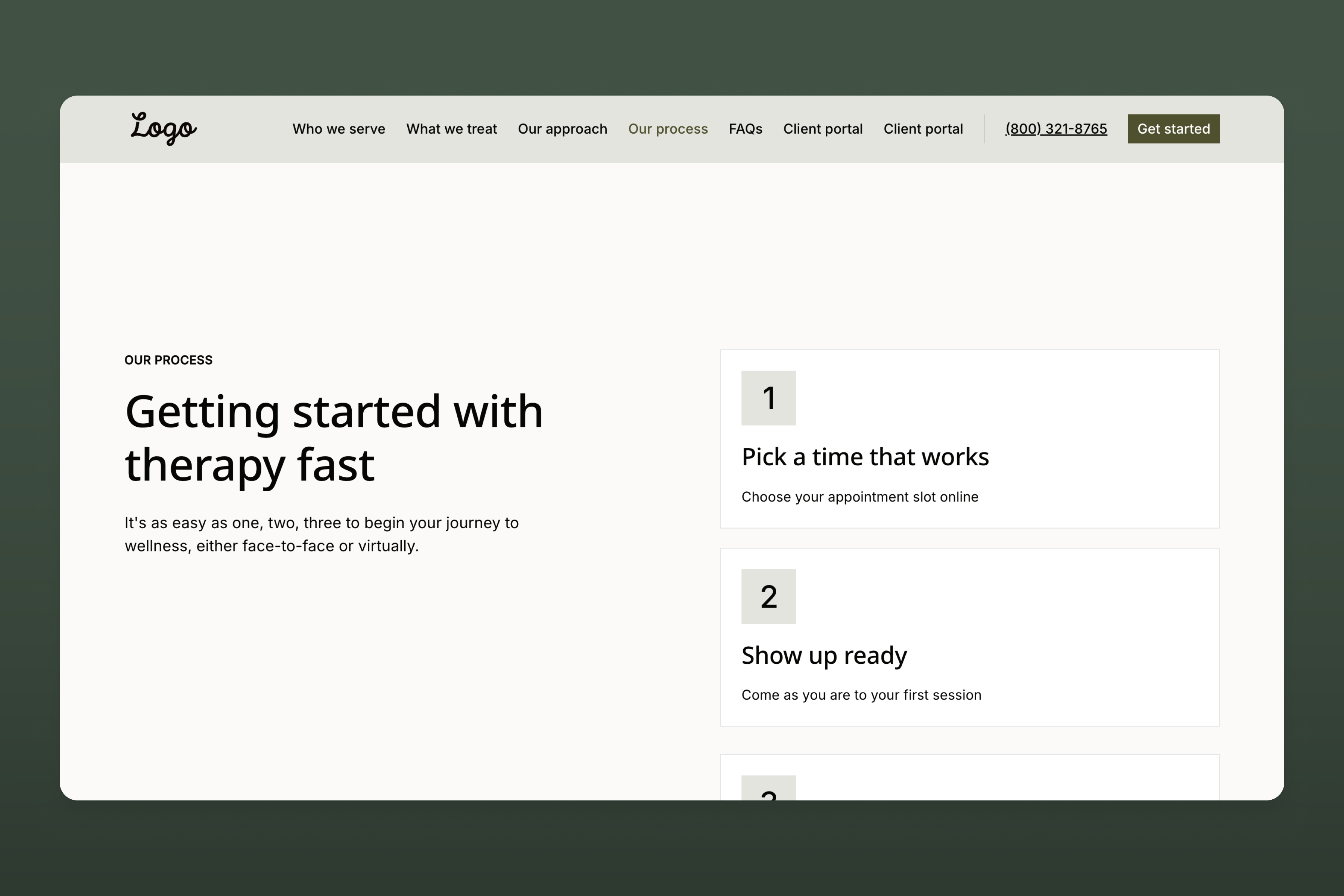Click the number 2 step badge
Image resolution: width=1344 pixels, height=896 pixels.
point(768,596)
